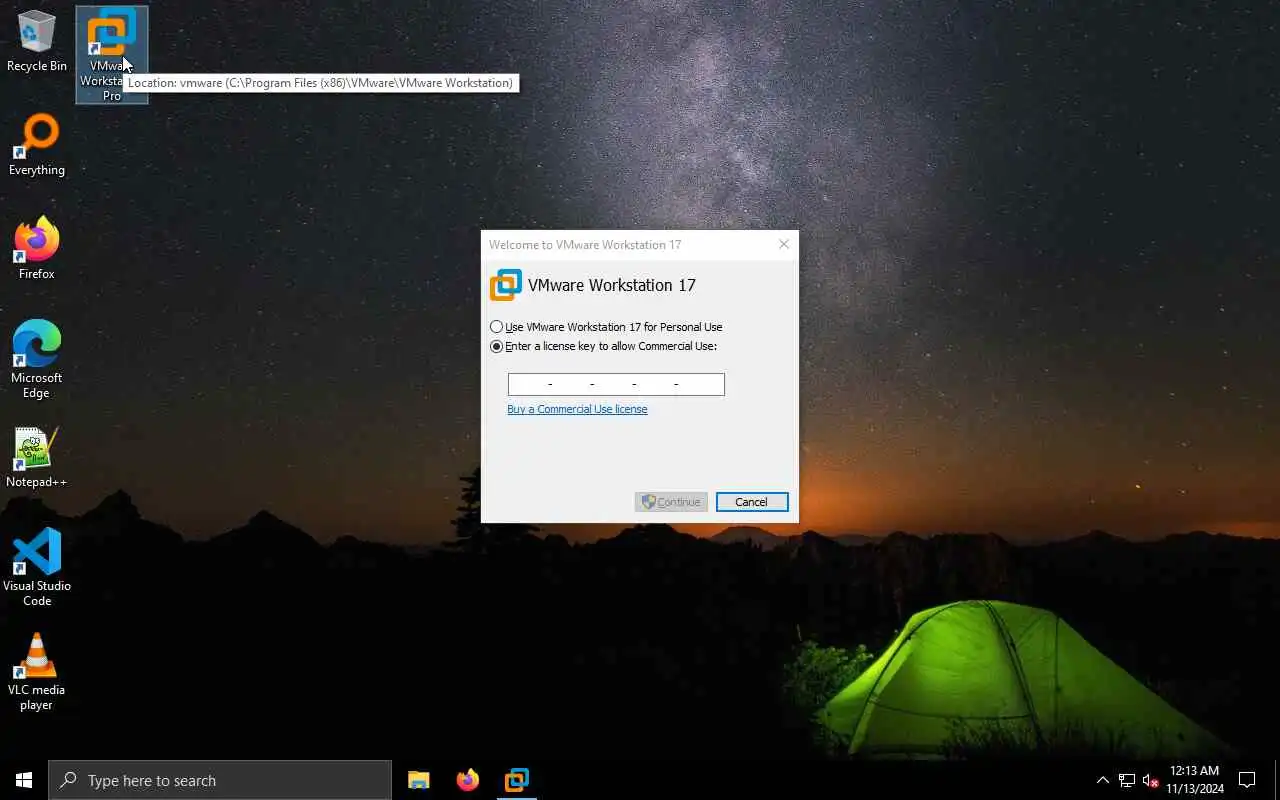Select the Enter a license key option
The height and width of the screenshot is (800, 1280).
click(x=603, y=347)
